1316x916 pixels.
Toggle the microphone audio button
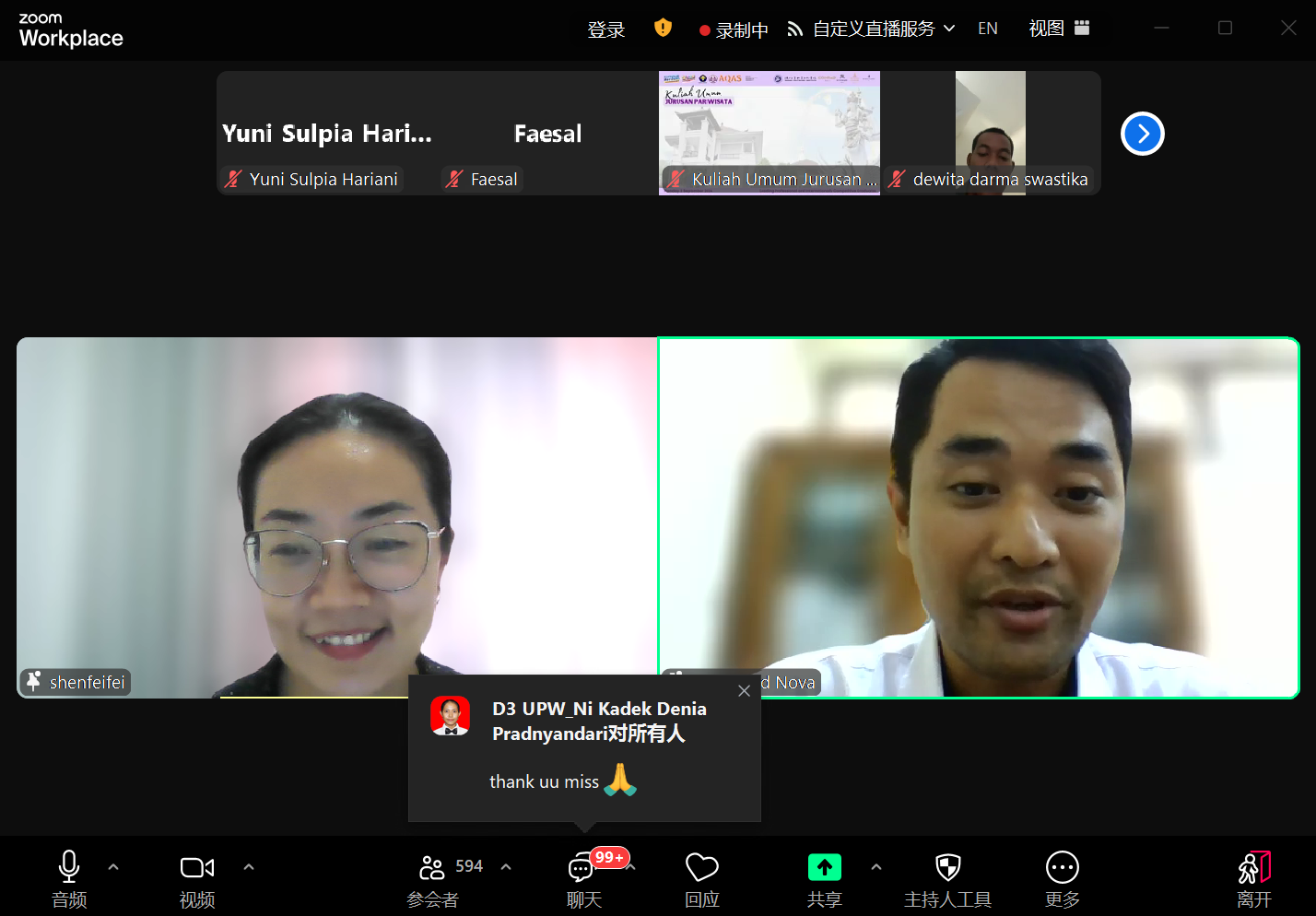click(x=69, y=868)
